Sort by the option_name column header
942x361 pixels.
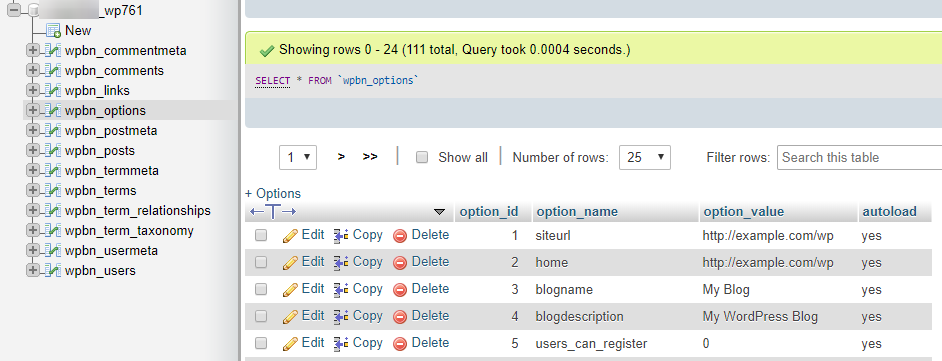577,211
